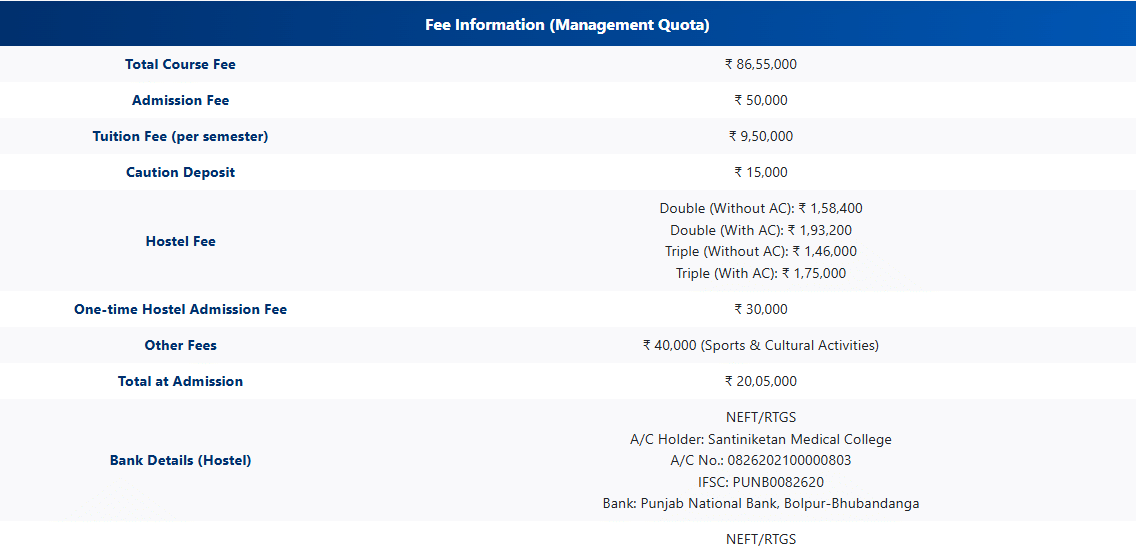Viewport: 1136px width, 549px height.
Task: Select the Caution Deposit label
Action: (180, 172)
